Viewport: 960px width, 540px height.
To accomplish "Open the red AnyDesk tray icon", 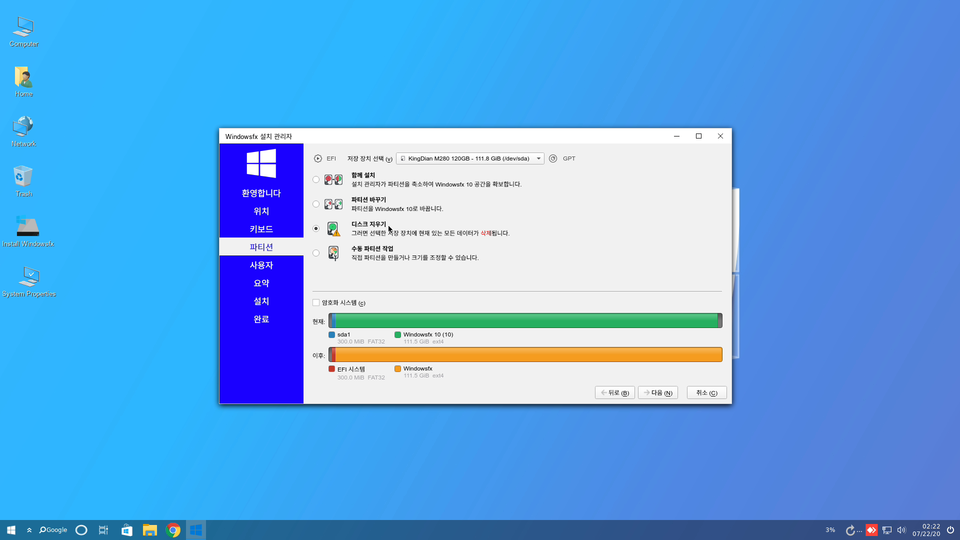I will pos(871,530).
